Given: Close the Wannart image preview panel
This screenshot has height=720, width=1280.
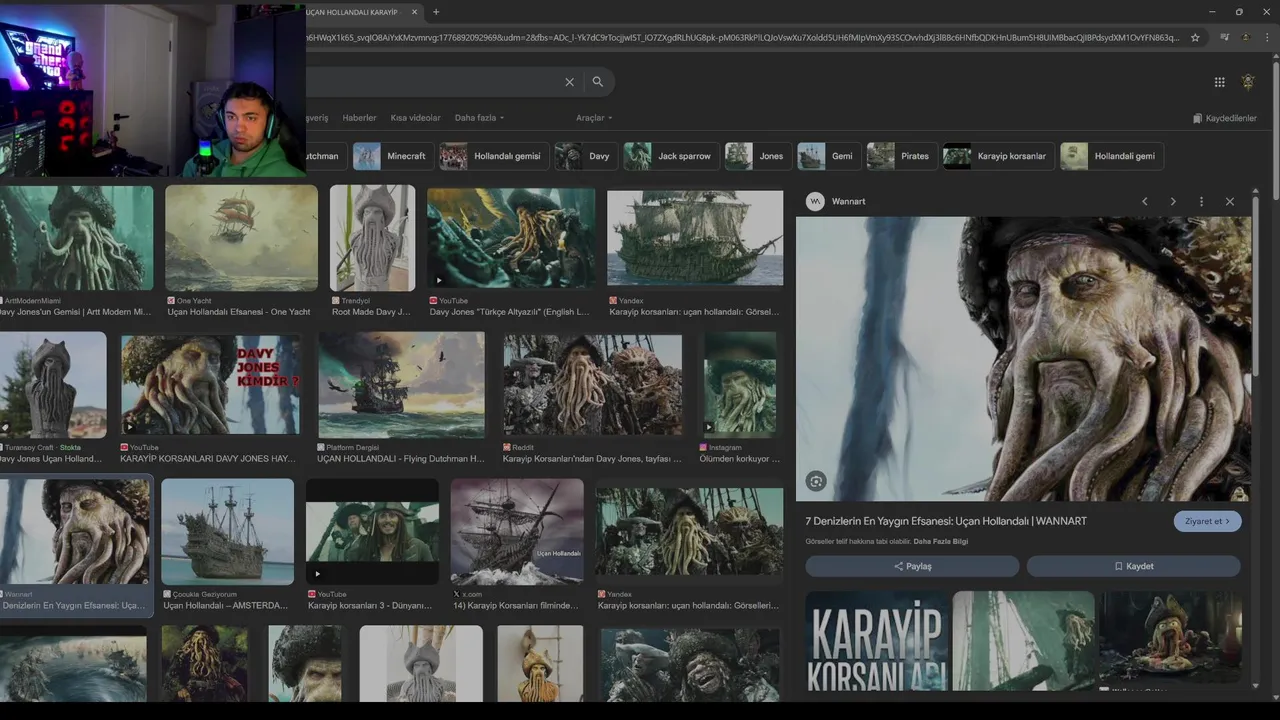Looking at the screenshot, I should click(1230, 202).
